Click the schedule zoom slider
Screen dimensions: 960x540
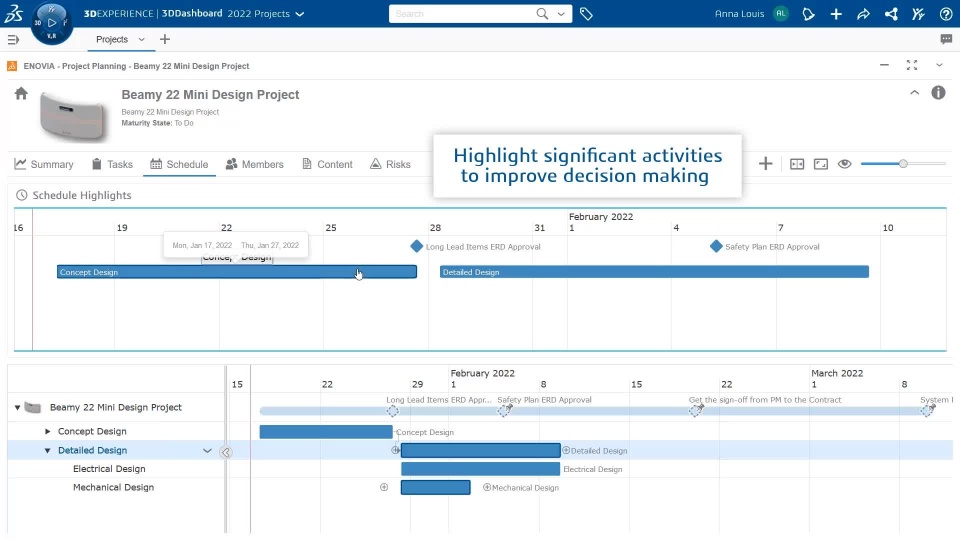(902, 164)
